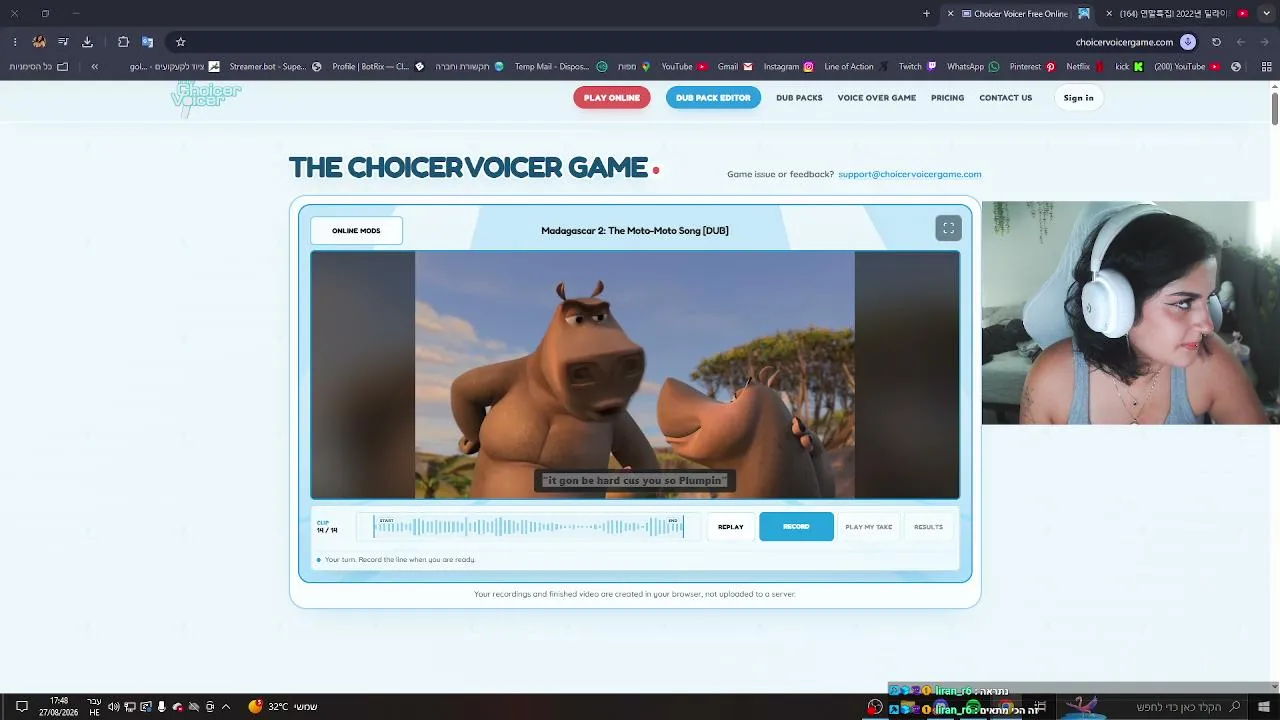Click the 32°C weather widget in the taskbar

283,707
